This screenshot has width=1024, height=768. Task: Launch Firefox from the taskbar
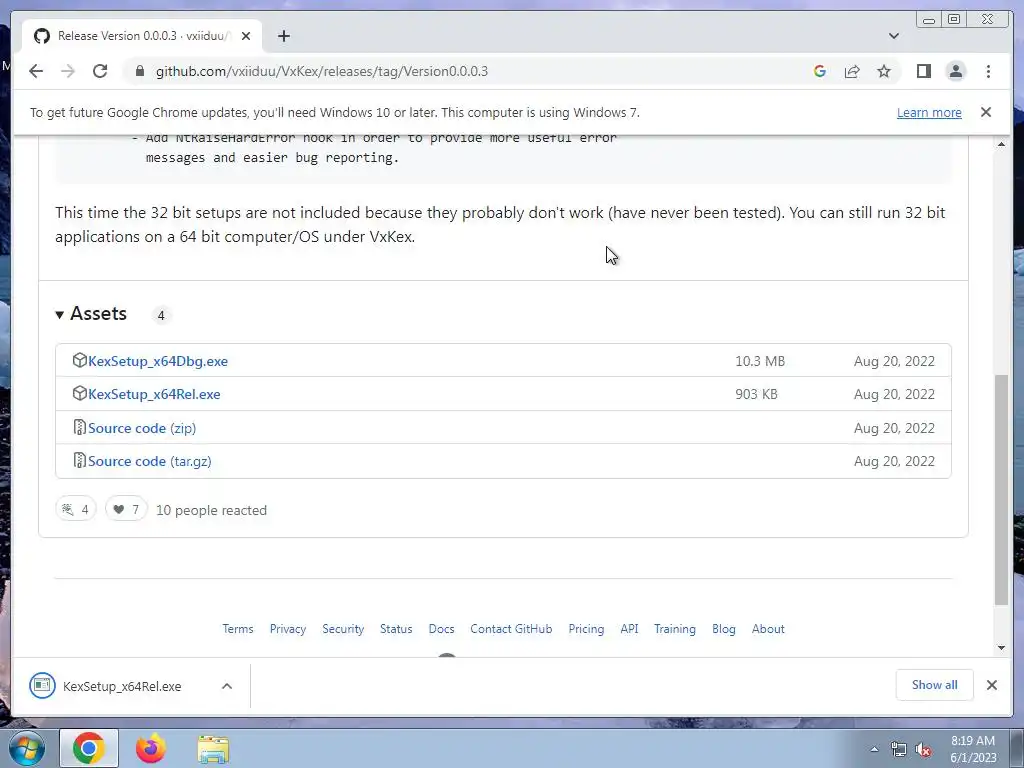tap(151, 748)
